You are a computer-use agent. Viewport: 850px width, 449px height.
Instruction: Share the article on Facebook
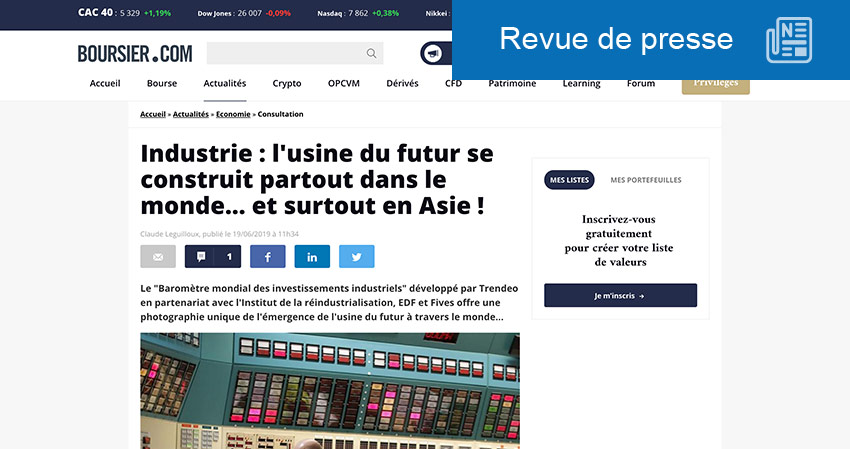pos(267,257)
